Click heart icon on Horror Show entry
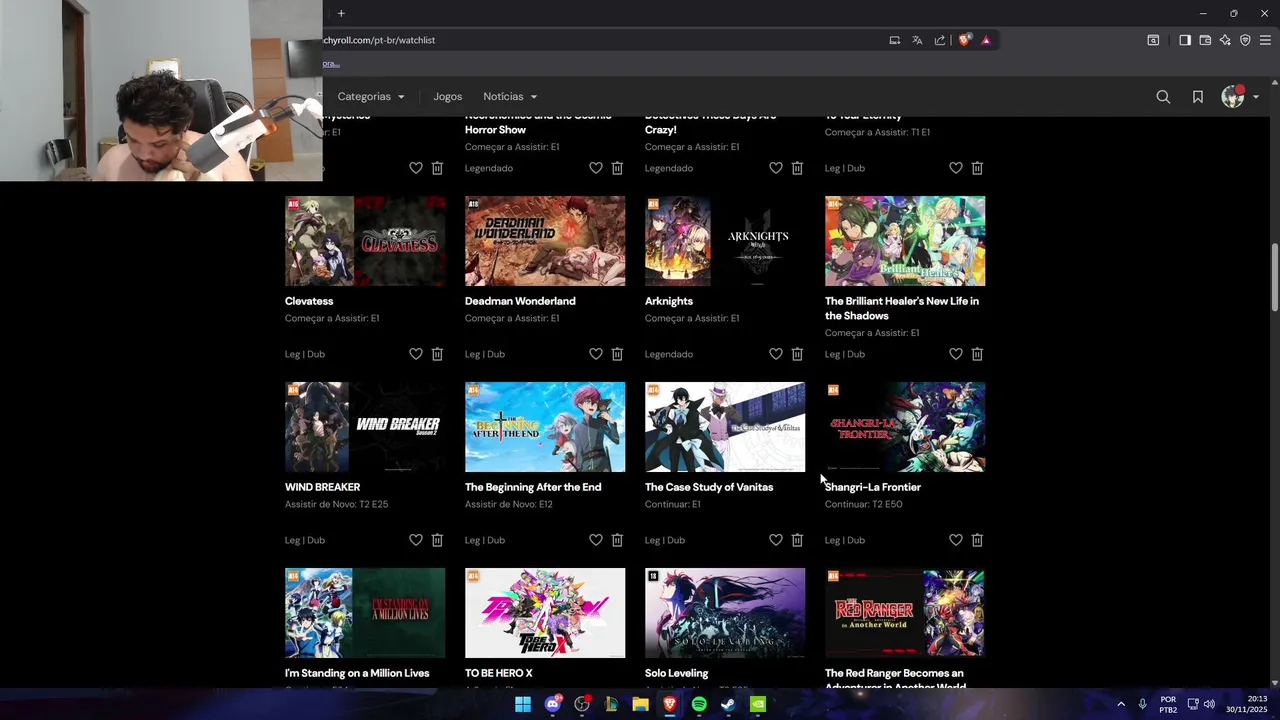The height and width of the screenshot is (720, 1280). pos(596,168)
